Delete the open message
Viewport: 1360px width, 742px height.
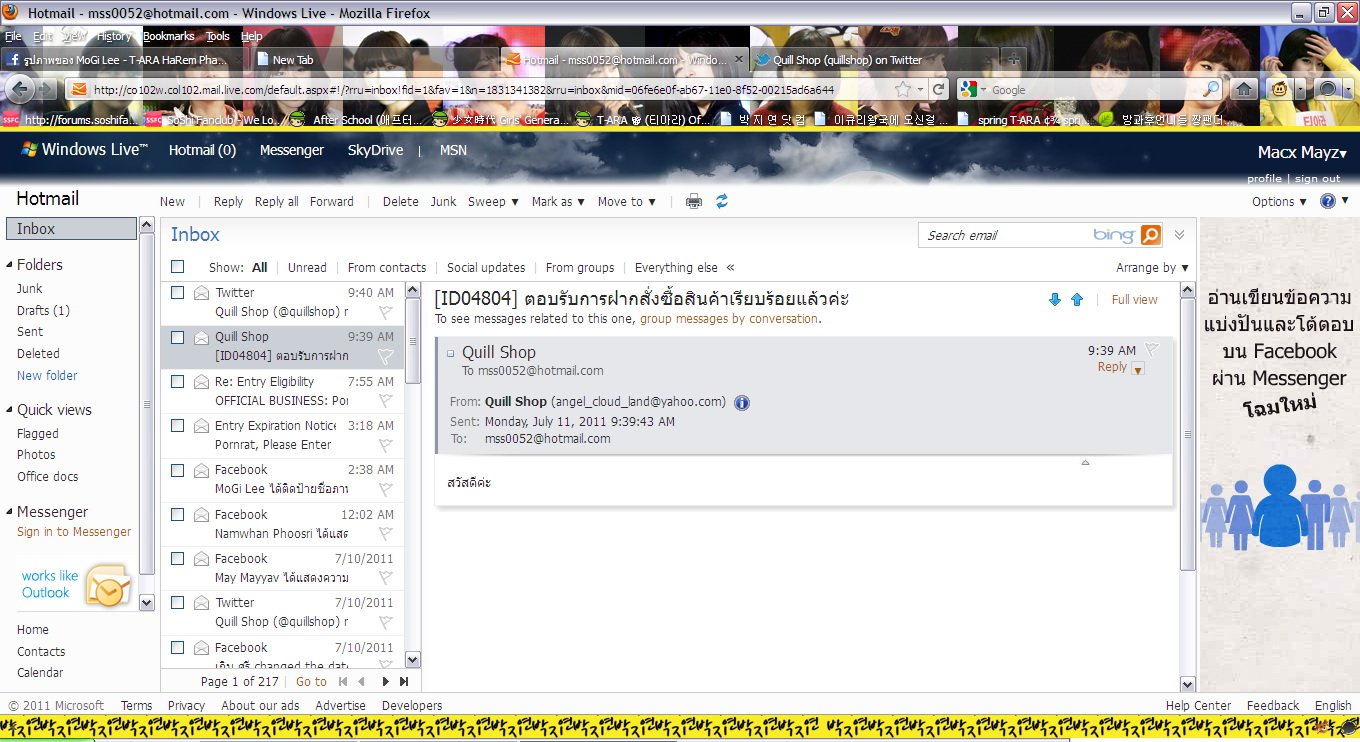click(x=401, y=201)
